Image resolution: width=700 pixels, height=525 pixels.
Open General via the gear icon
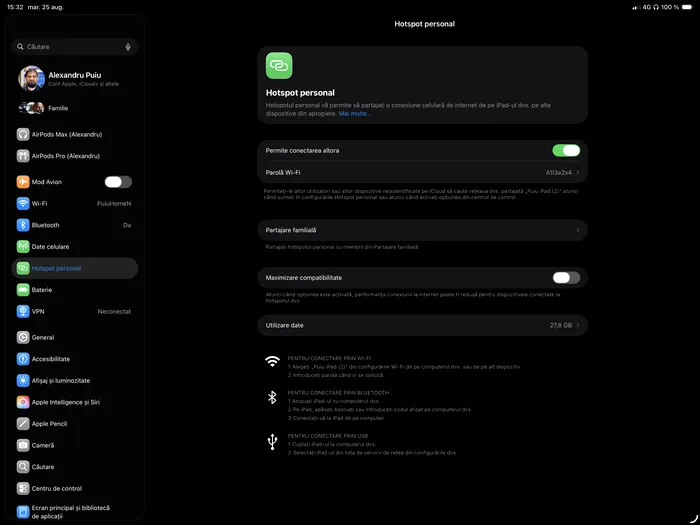(23, 338)
